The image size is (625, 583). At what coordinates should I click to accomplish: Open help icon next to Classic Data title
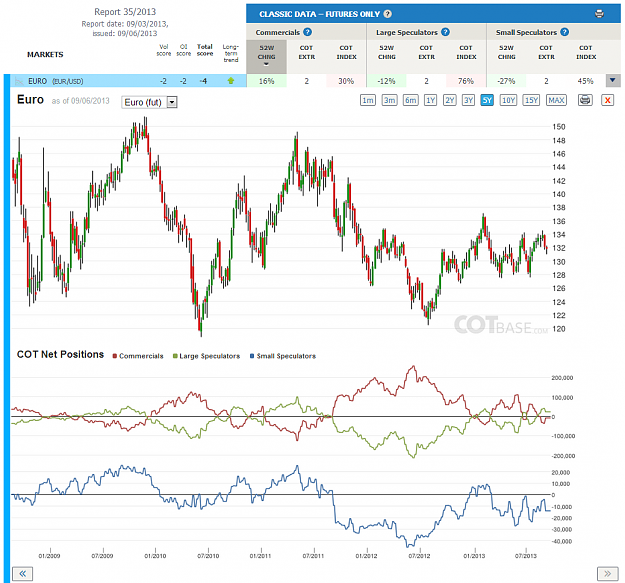coord(387,14)
